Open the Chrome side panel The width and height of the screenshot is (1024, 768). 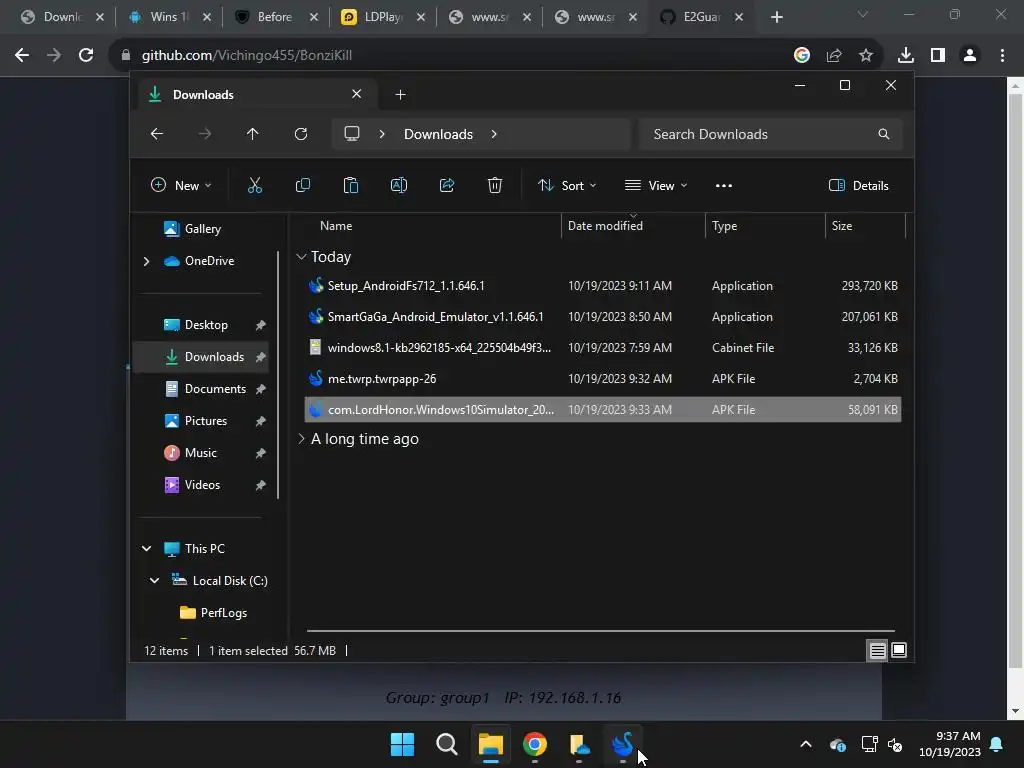pos(938,56)
